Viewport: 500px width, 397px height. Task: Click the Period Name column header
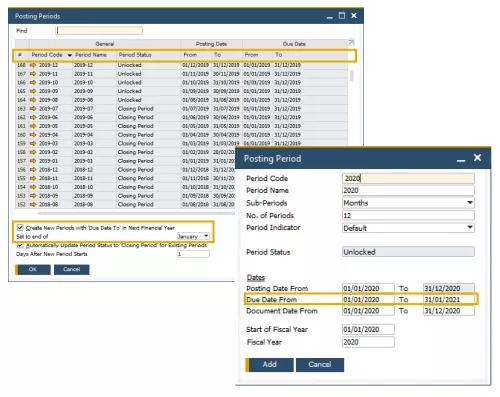91,55
